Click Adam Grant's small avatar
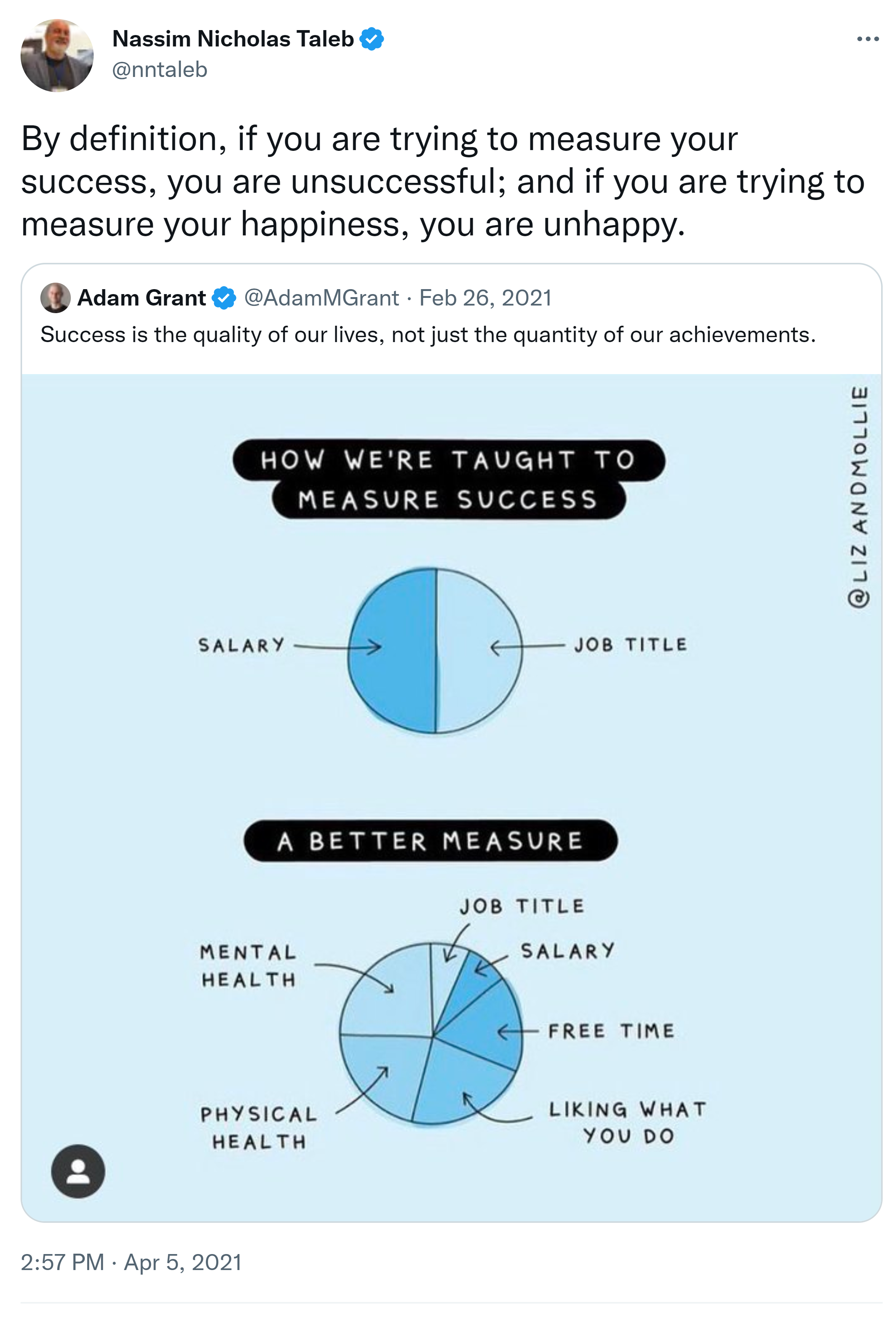896x1331 pixels. pyautogui.click(x=56, y=298)
